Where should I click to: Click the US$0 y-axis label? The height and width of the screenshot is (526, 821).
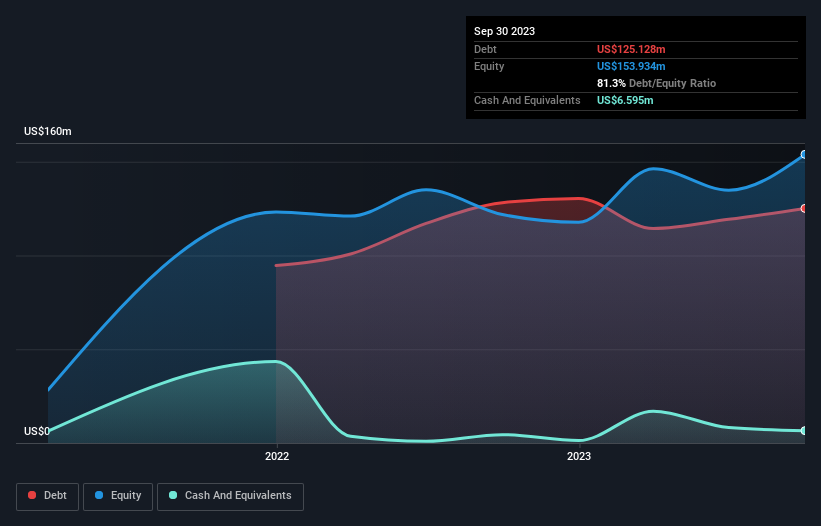tap(37, 431)
